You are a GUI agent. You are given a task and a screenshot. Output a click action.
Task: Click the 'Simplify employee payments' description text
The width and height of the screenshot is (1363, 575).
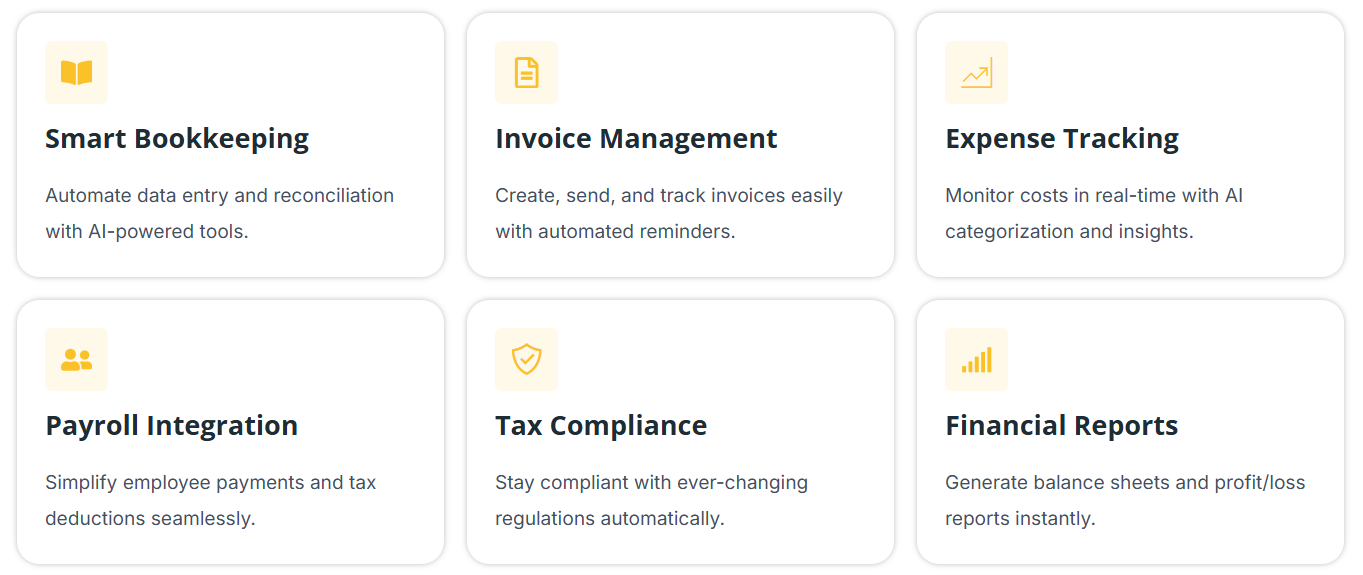[210, 483]
